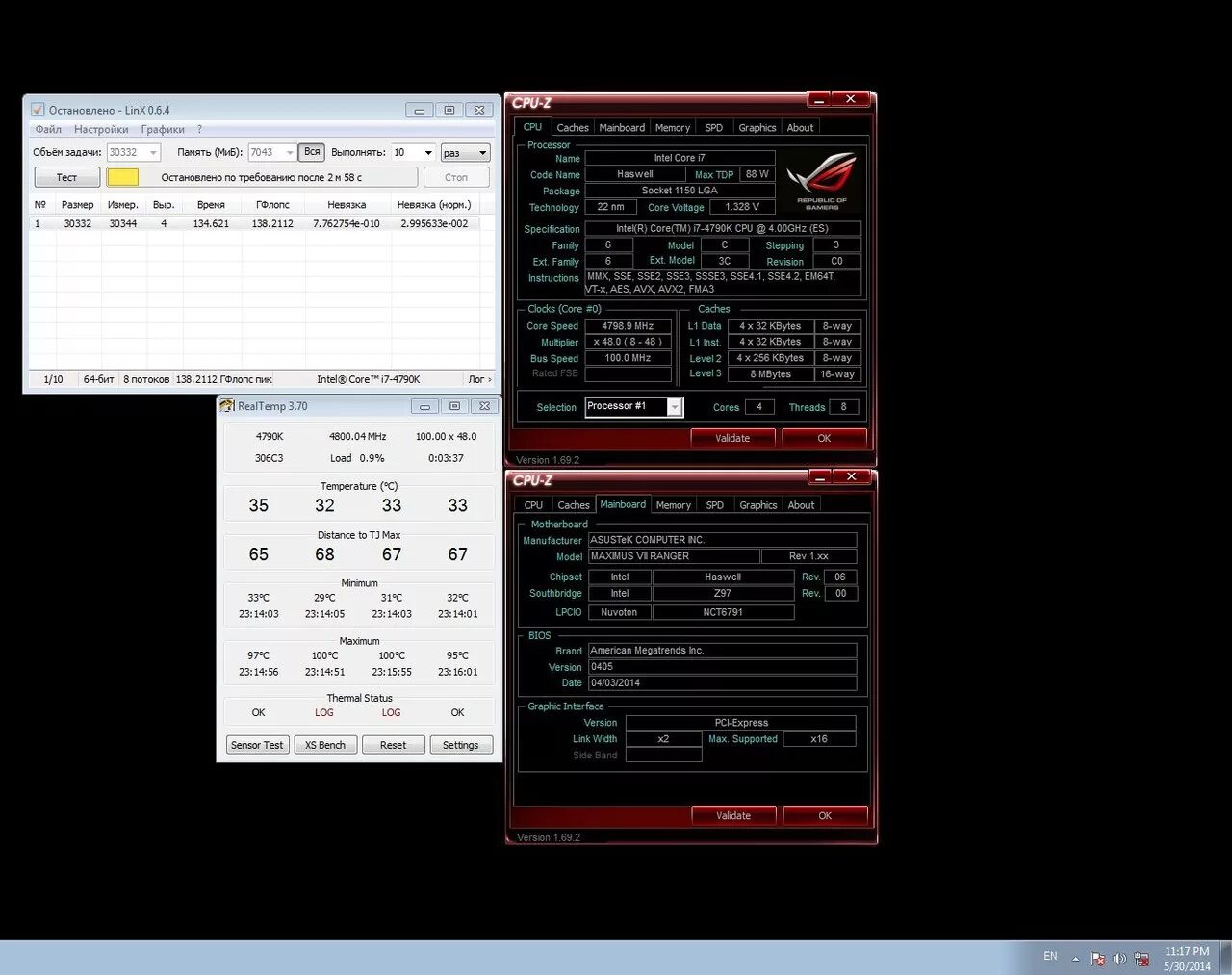Switch to Mainboard tab in top CPU-Z
The height and width of the screenshot is (975, 1232).
coord(622,127)
